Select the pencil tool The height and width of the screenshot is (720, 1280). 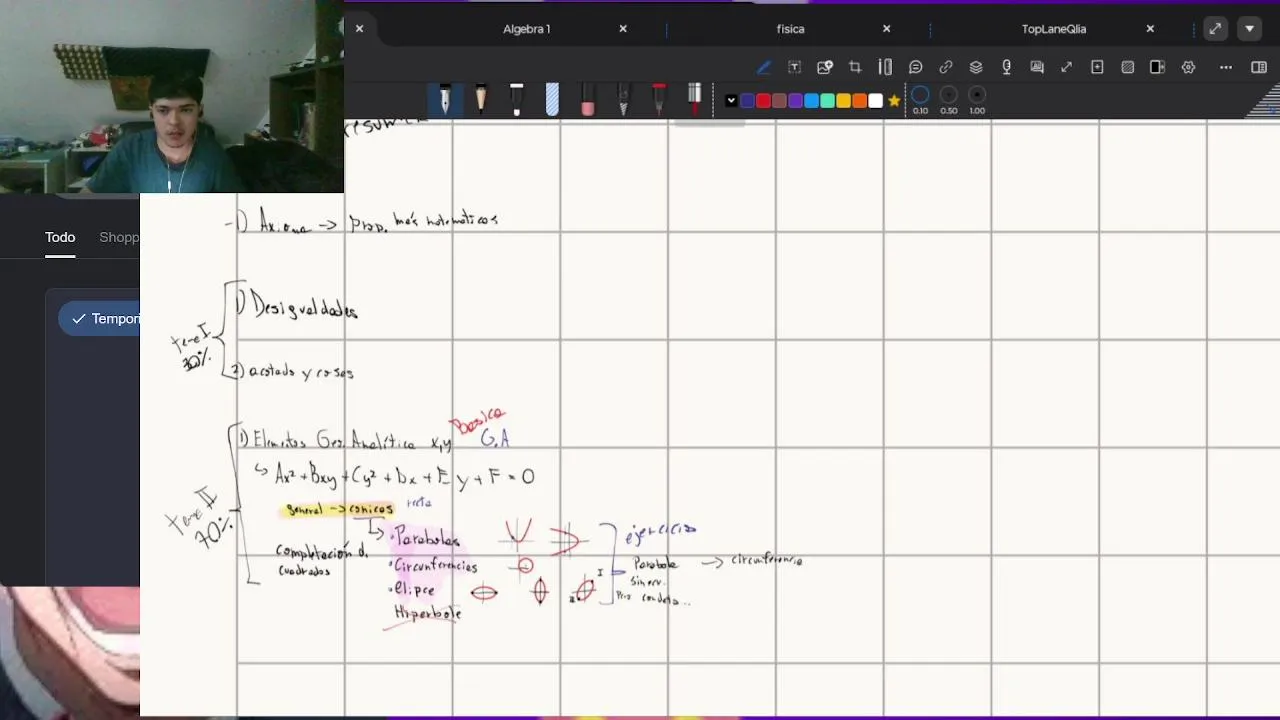click(481, 99)
